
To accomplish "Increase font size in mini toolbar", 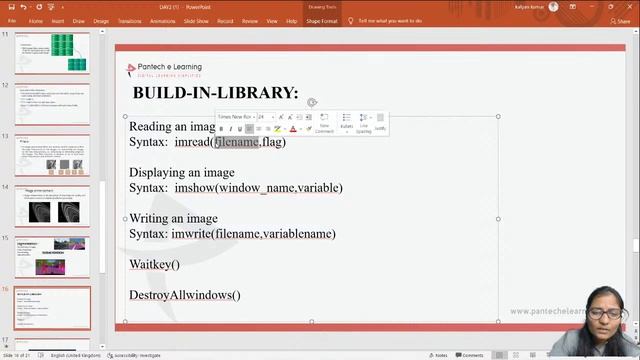I will click(x=281, y=117).
